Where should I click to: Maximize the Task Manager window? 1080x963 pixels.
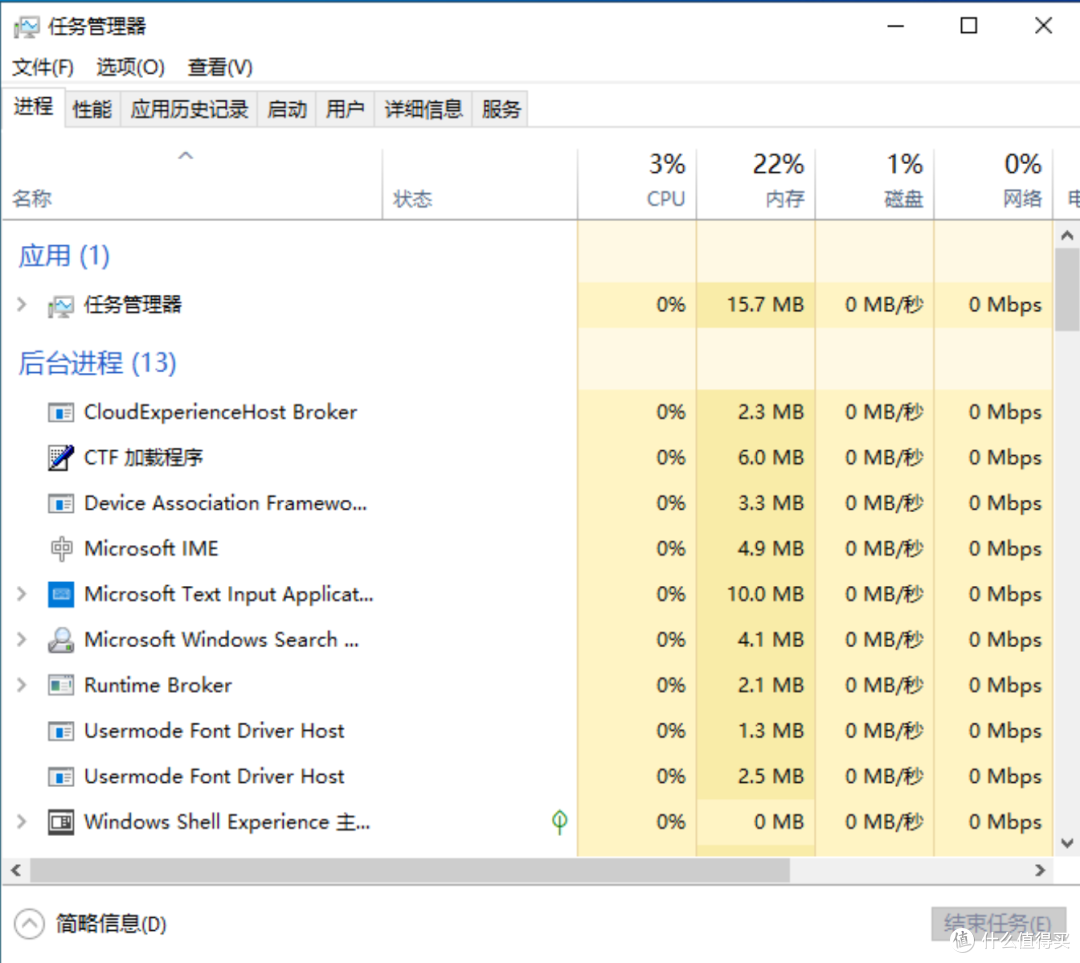[x=968, y=26]
